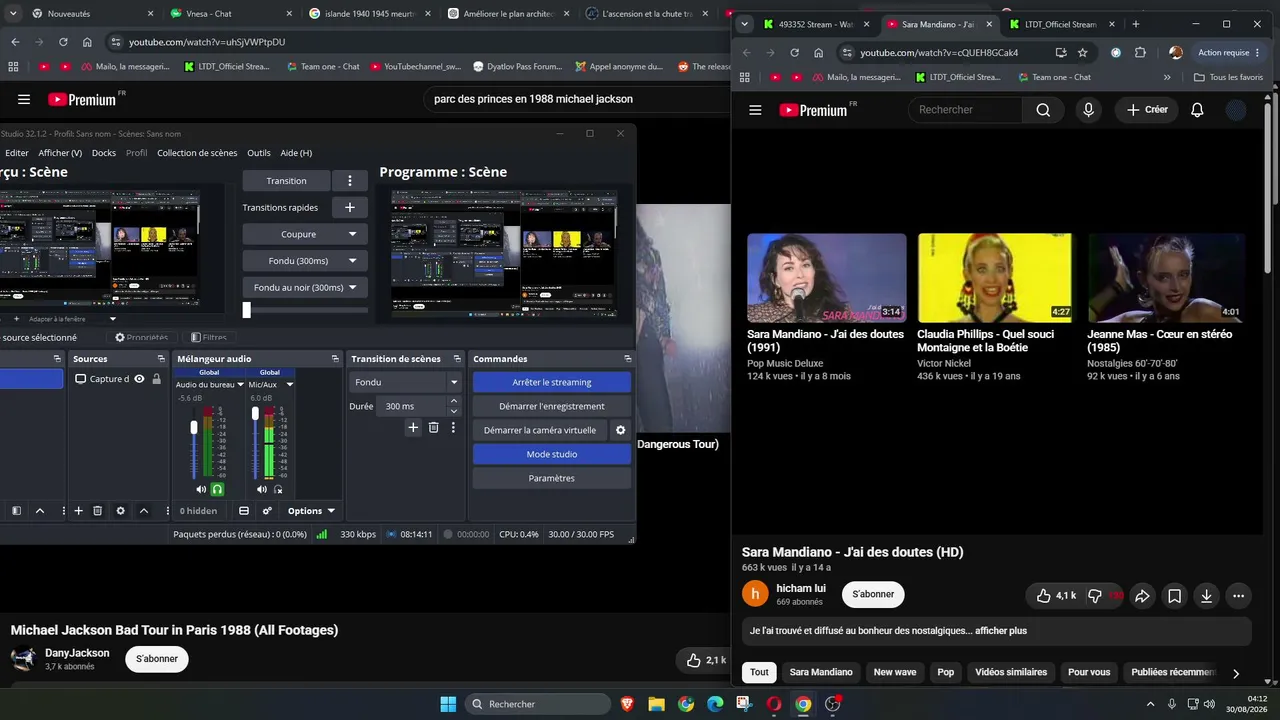
Task: Open advanced audio properties in audio mixer
Action: 267,511
